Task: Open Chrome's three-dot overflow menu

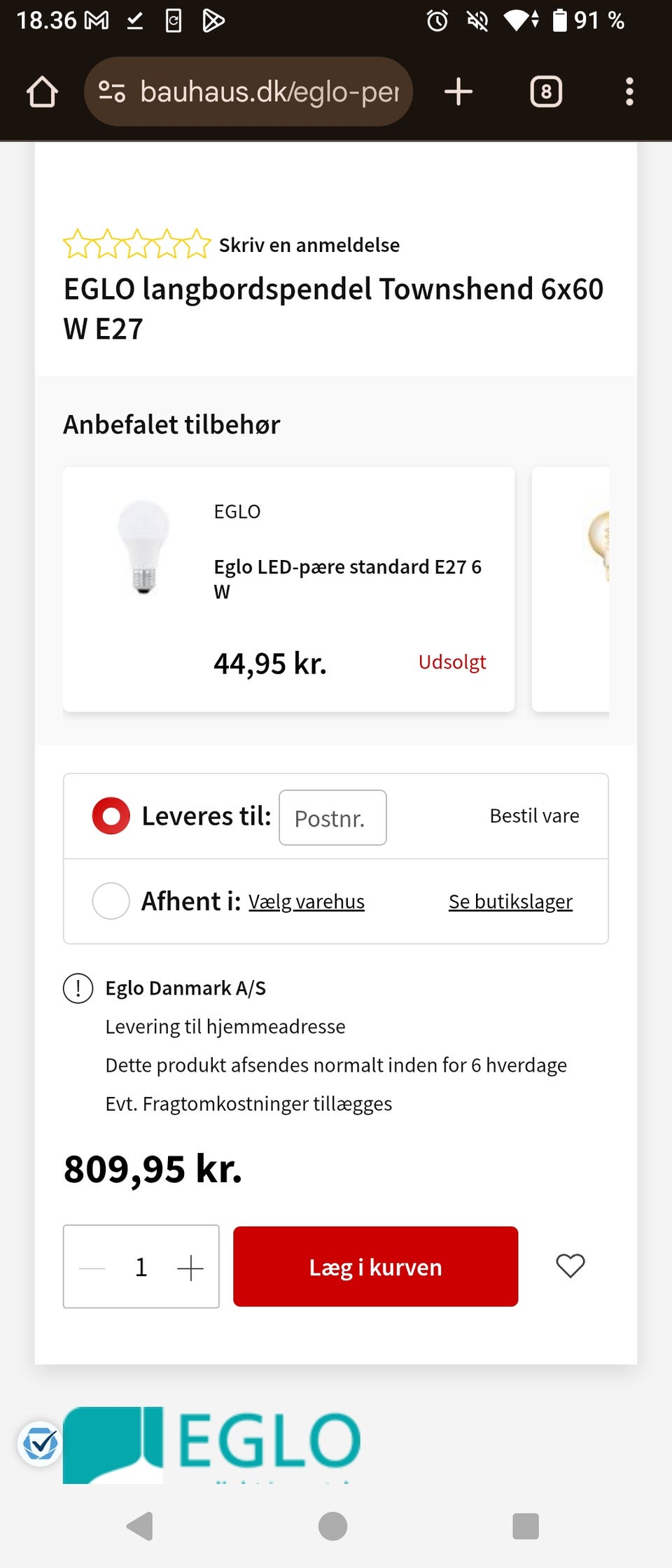Action: point(629,92)
